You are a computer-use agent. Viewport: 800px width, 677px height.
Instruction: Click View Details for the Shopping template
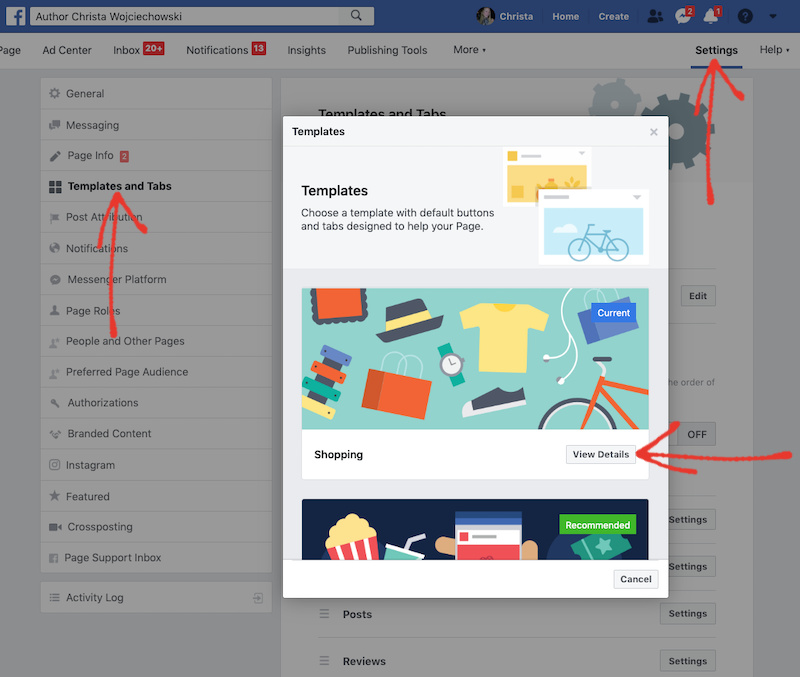pyautogui.click(x=601, y=454)
